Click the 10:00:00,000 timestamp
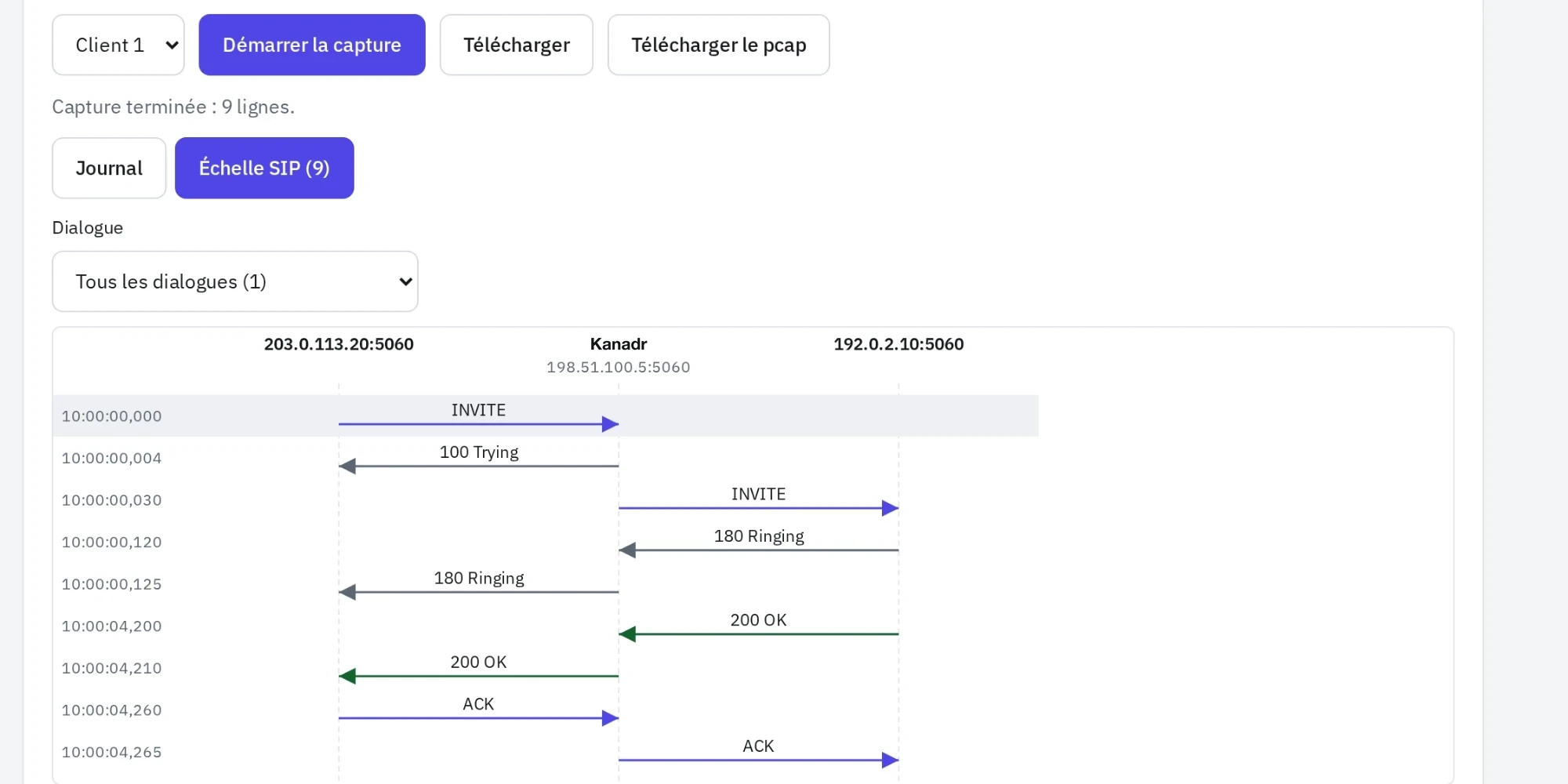Viewport: 1568px width, 784px height. (112, 416)
